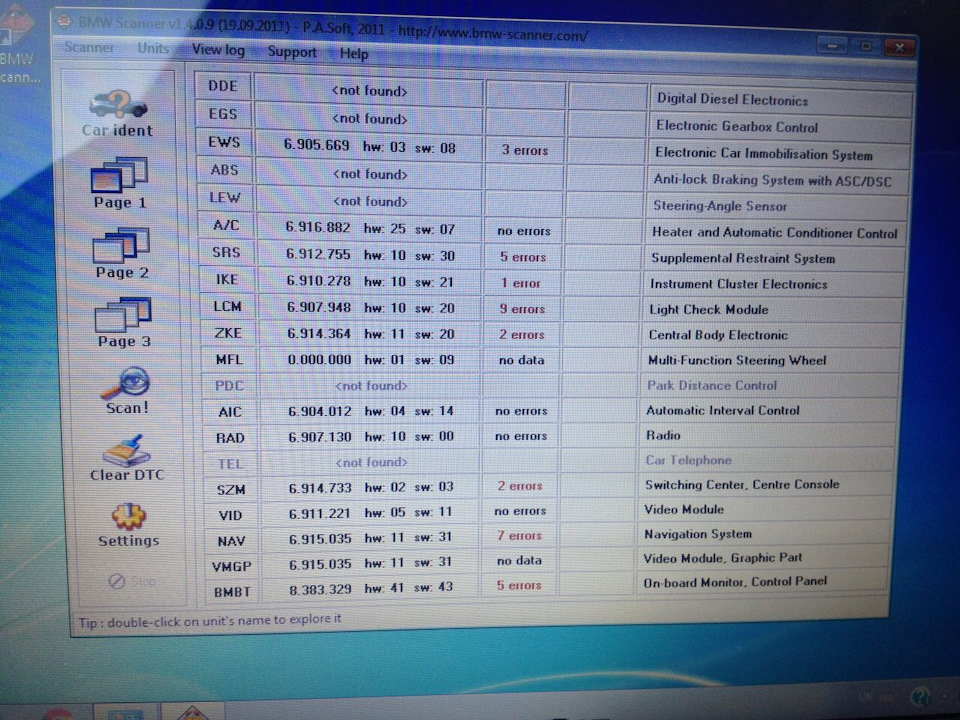Click LCM '9 errors' status cell
The height and width of the screenshot is (720, 960).
tap(522, 309)
